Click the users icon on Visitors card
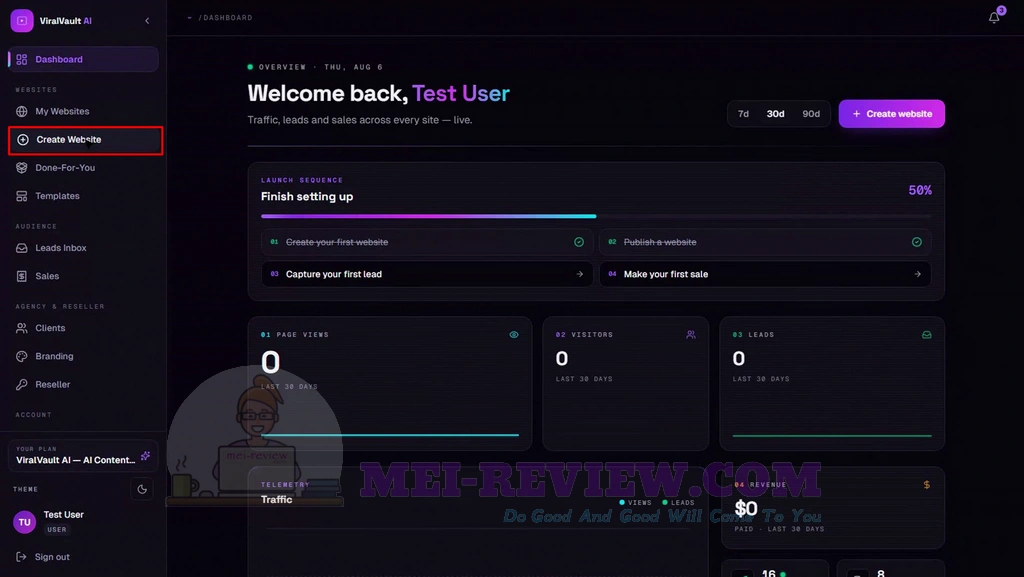 [x=691, y=335]
